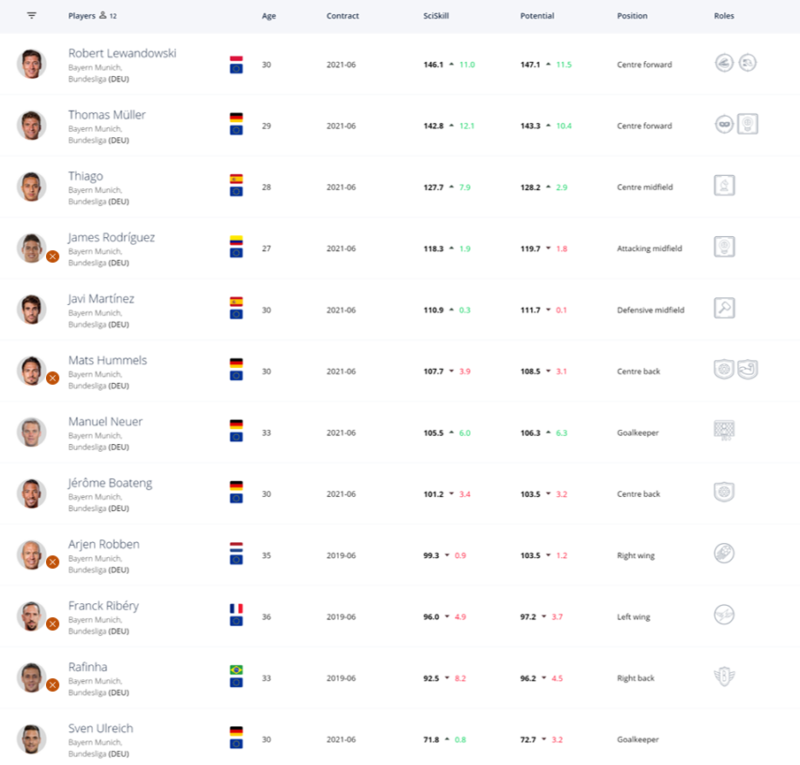Open Thomas Müller's player profile
The height and width of the screenshot is (765, 800).
pyautogui.click(x=107, y=115)
